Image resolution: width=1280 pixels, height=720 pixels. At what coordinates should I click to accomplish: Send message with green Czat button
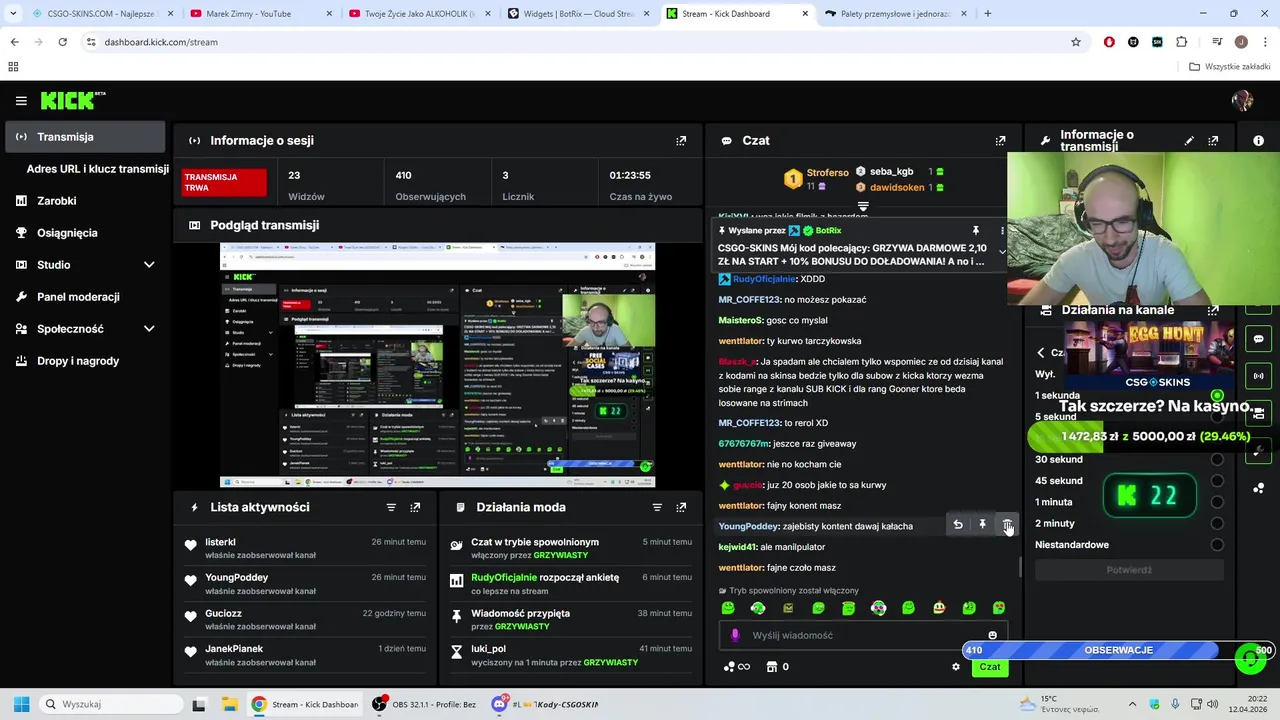tap(990, 667)
